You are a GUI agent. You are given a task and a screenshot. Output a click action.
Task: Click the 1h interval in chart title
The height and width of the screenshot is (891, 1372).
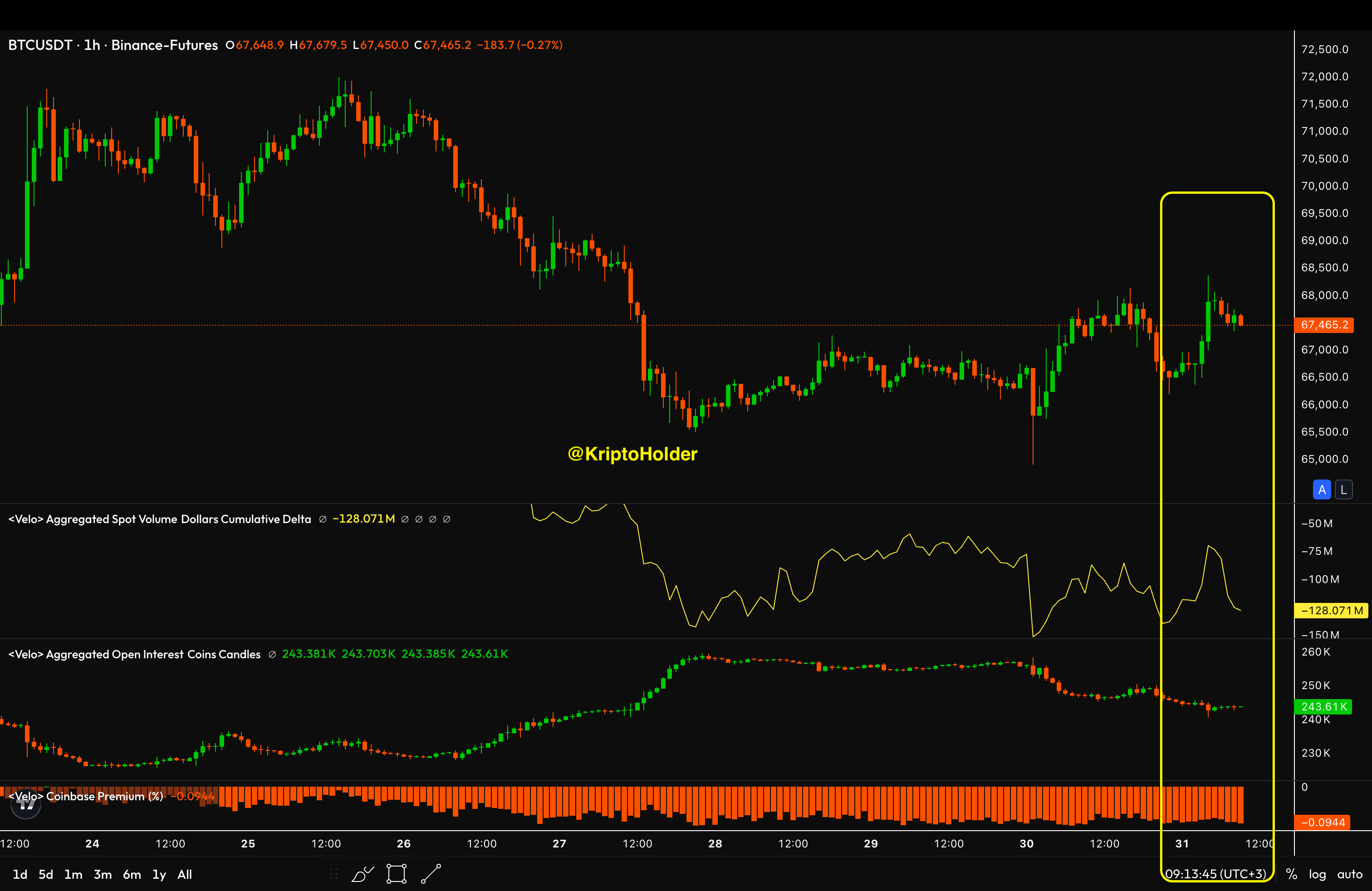click(x=92, y=45)
